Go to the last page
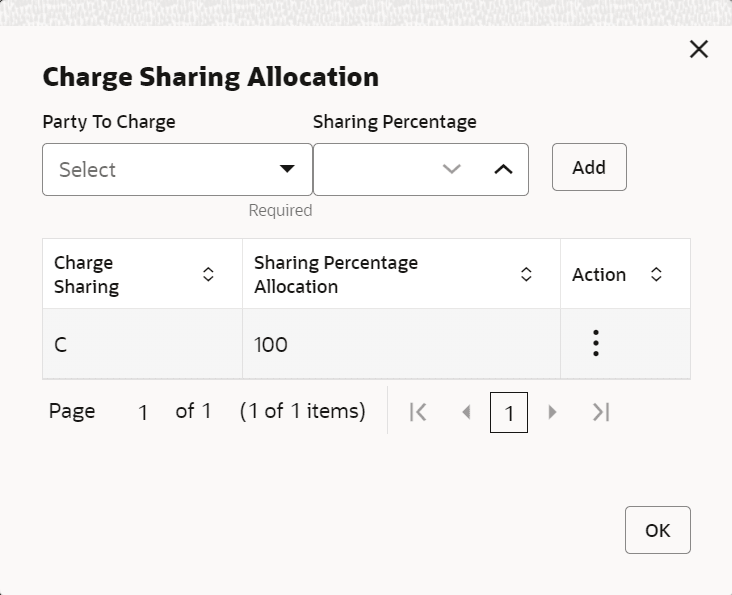This screenshot has height=595, width=732. point(600,412)
